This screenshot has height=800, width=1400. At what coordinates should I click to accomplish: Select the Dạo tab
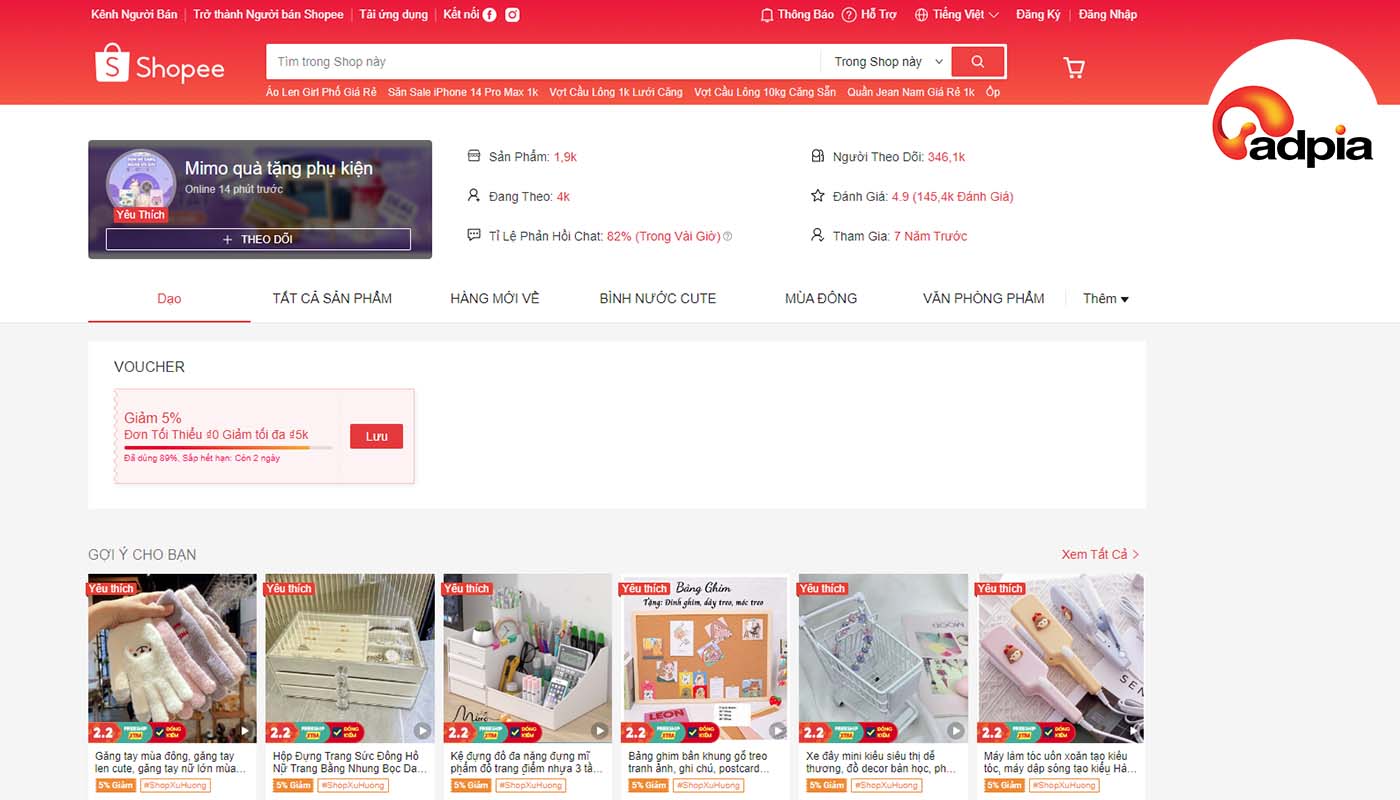click(x=169, y=299)
